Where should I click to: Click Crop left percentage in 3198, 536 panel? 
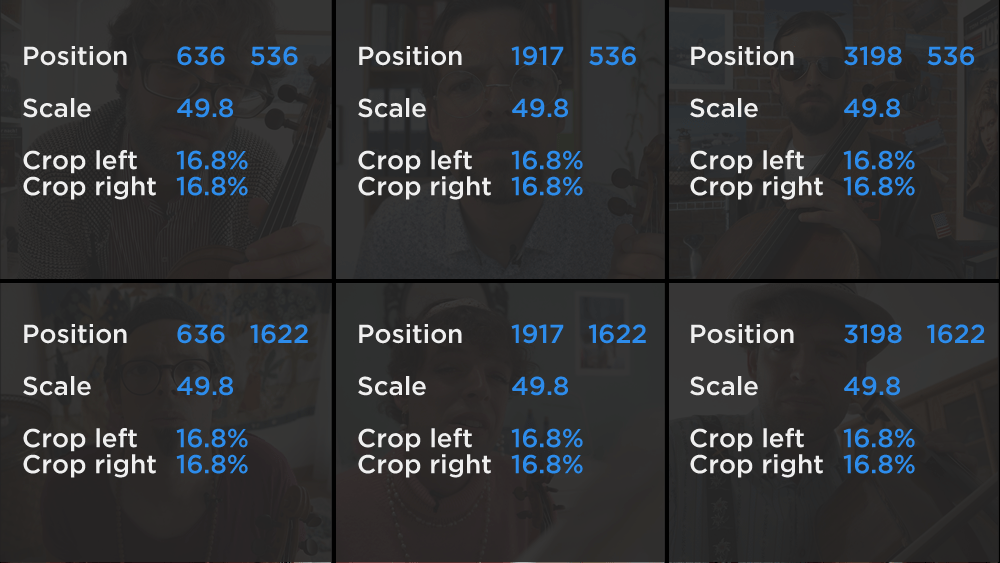tap(879, 161)
